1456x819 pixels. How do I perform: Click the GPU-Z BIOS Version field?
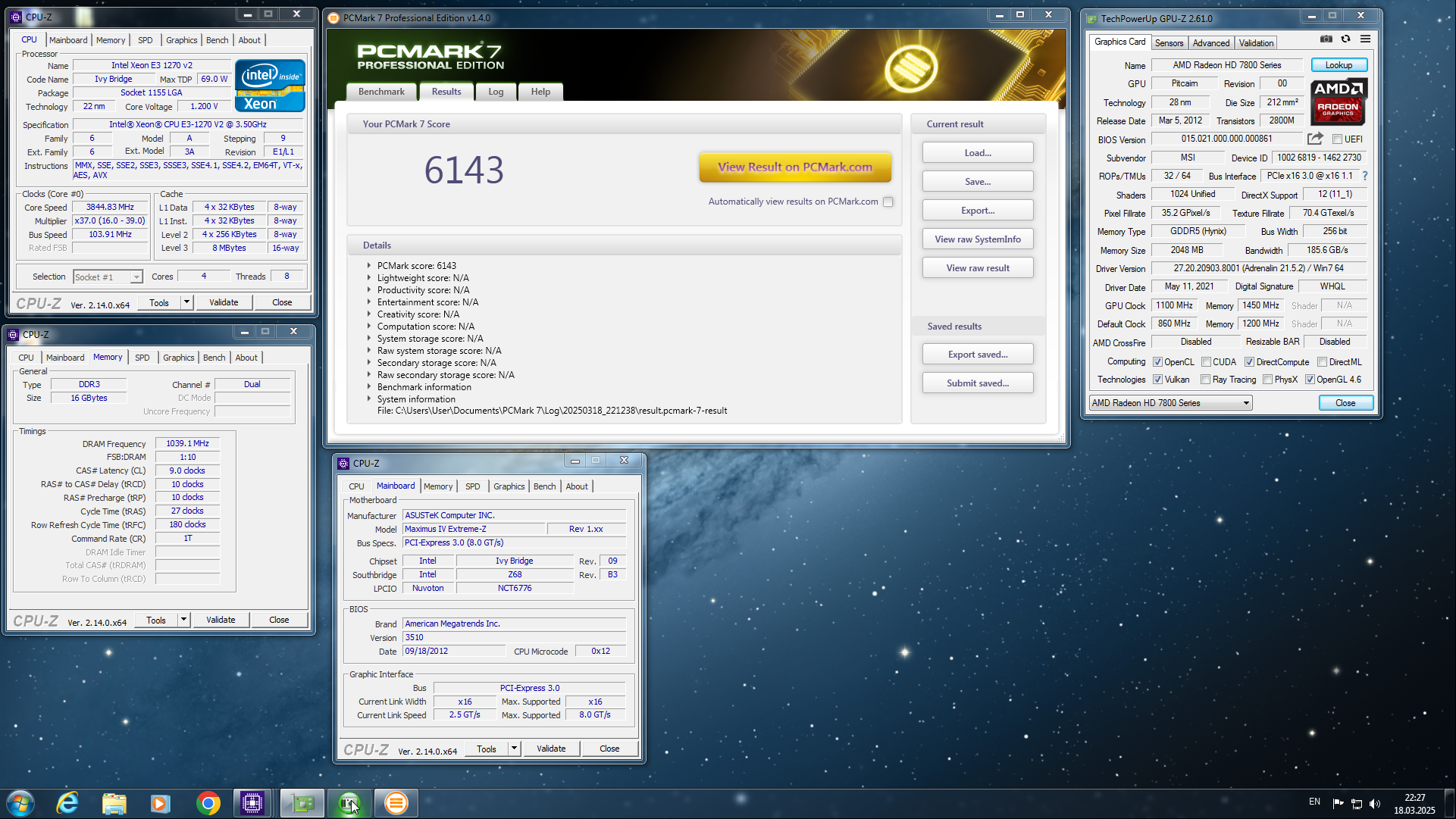(1226, 139)
